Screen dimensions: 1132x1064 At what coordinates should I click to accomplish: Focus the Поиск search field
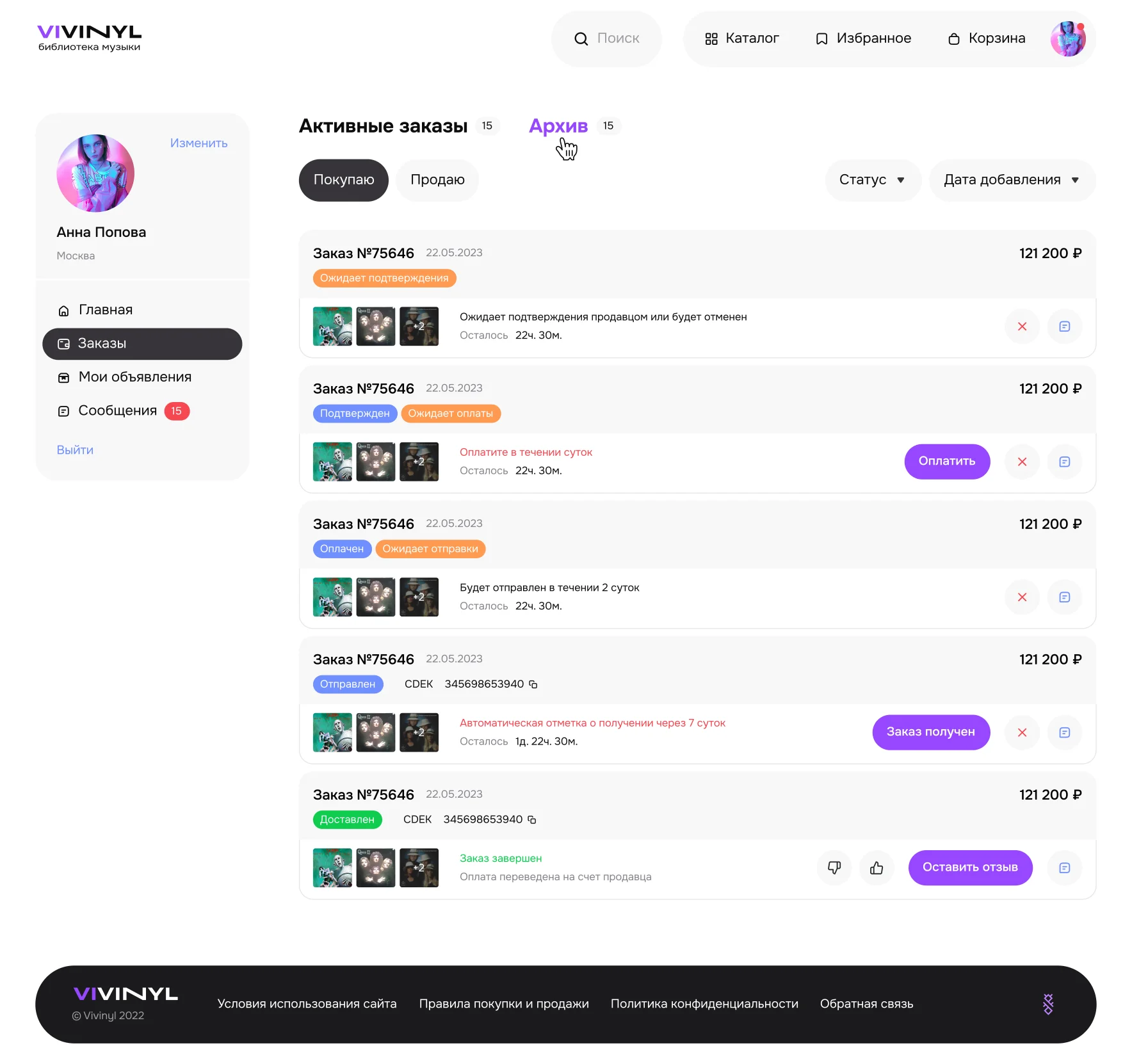[x=606, y=38]
